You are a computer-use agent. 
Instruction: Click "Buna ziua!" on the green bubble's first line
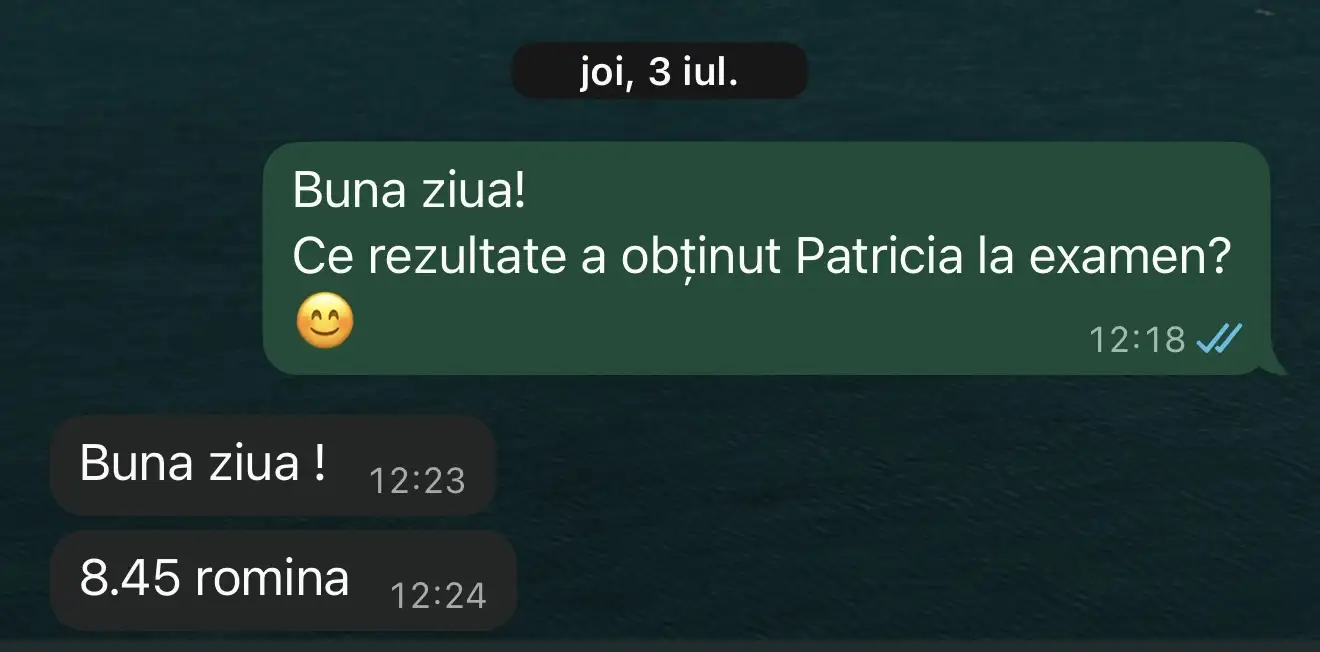408,191
